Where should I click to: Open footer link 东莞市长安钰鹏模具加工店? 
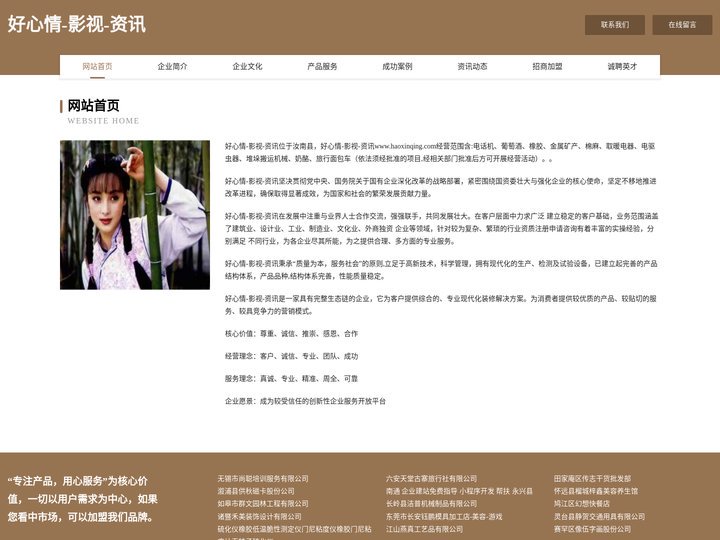(x=444, y=517)
